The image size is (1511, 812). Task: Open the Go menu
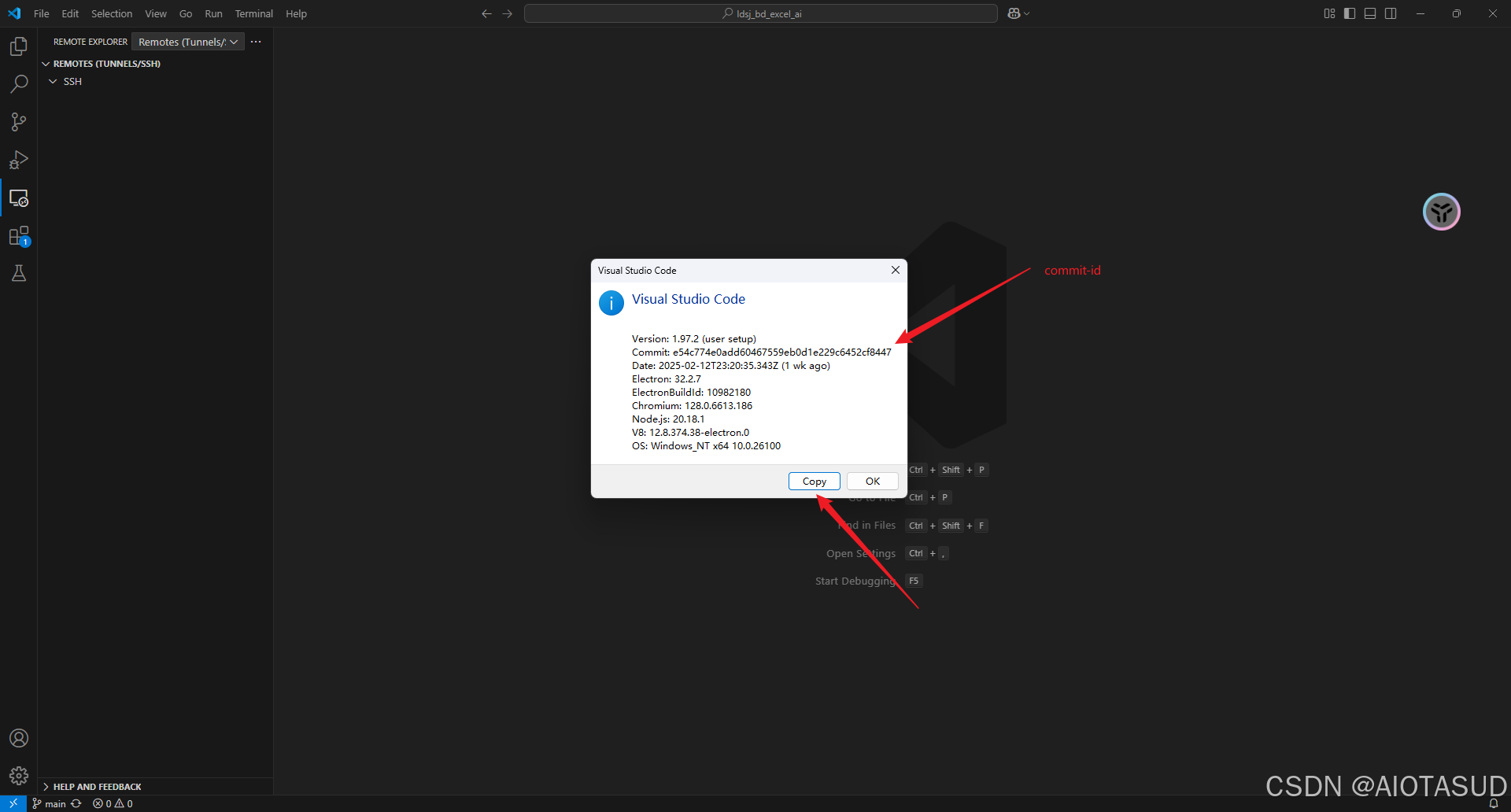coord(186,13)
